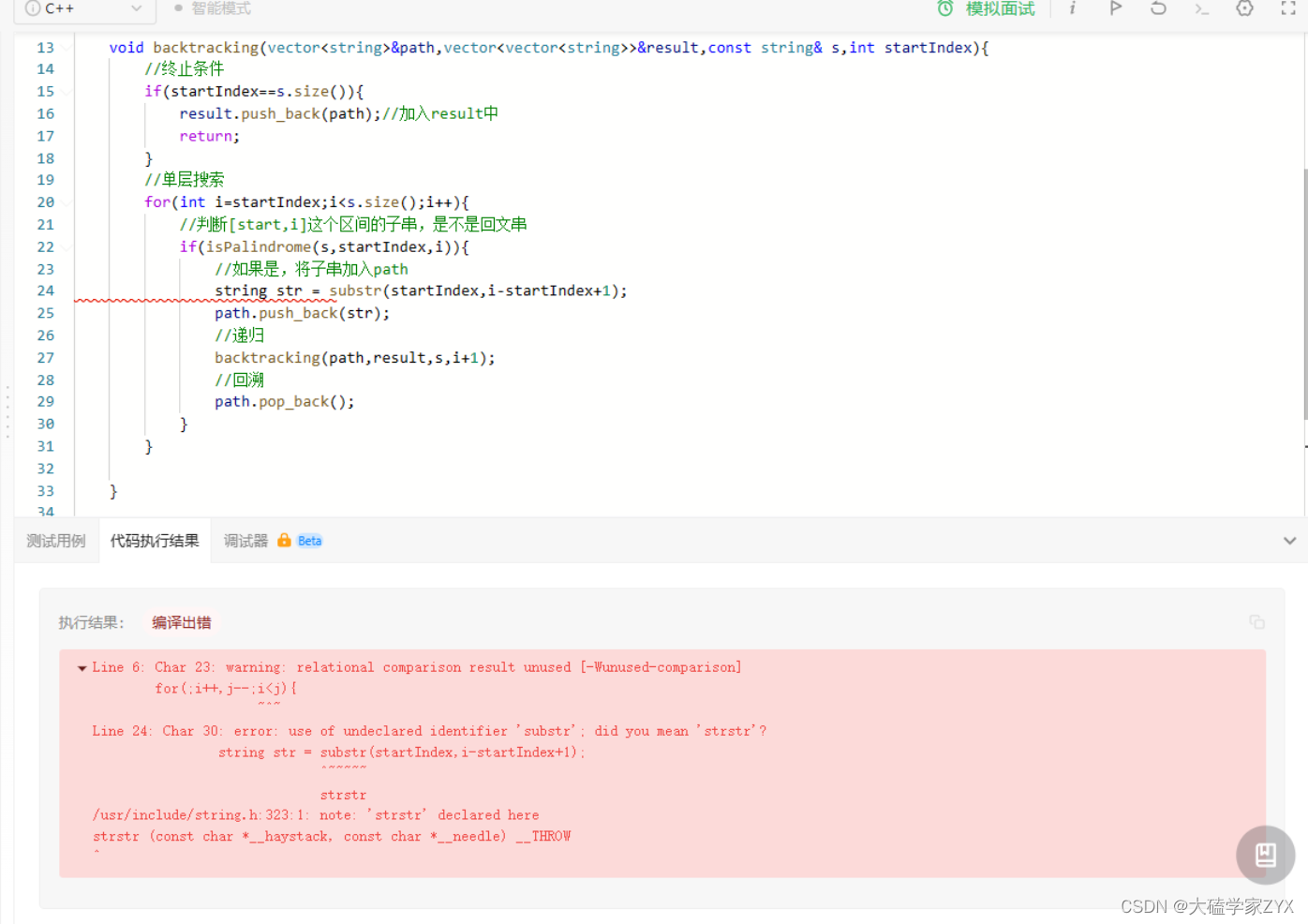Fold the if block at line 15
The height and width of the screenshot is (924, 1308).
(x=68, y=92)
